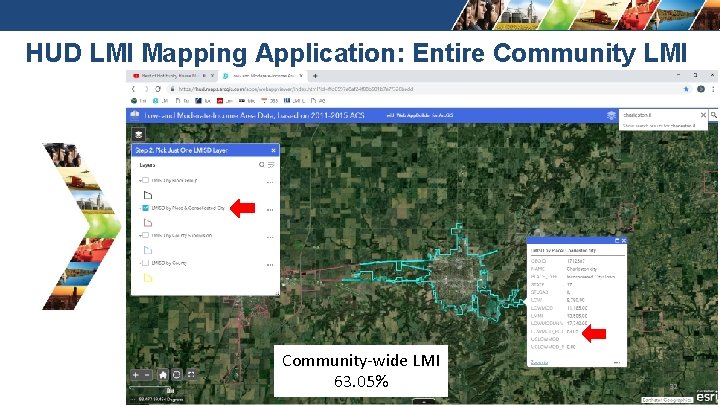Open options menu for first LMISD layer
The width and height of the screenshot is (720, 405).
click(x=270, y=182)
